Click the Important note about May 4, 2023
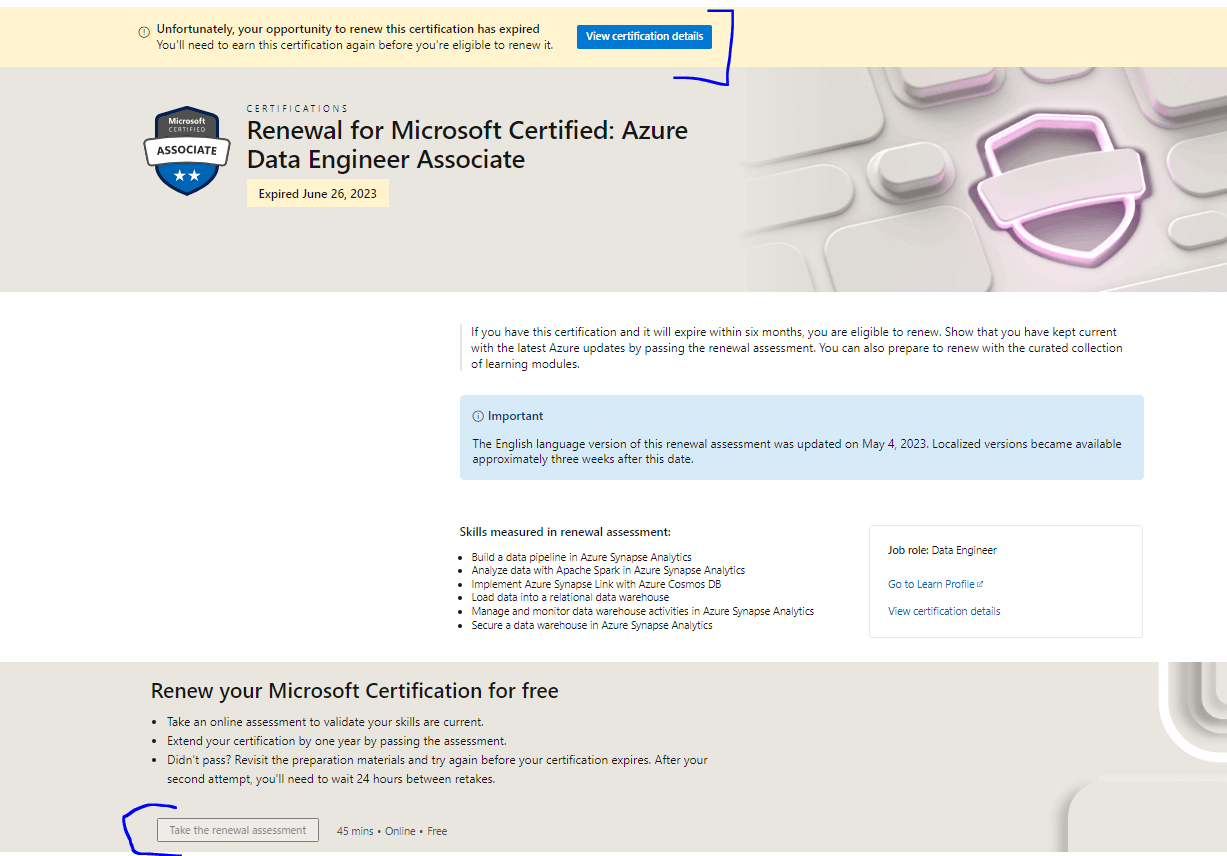The height and width of the screenshot is (856, 1227). [797, 451]
